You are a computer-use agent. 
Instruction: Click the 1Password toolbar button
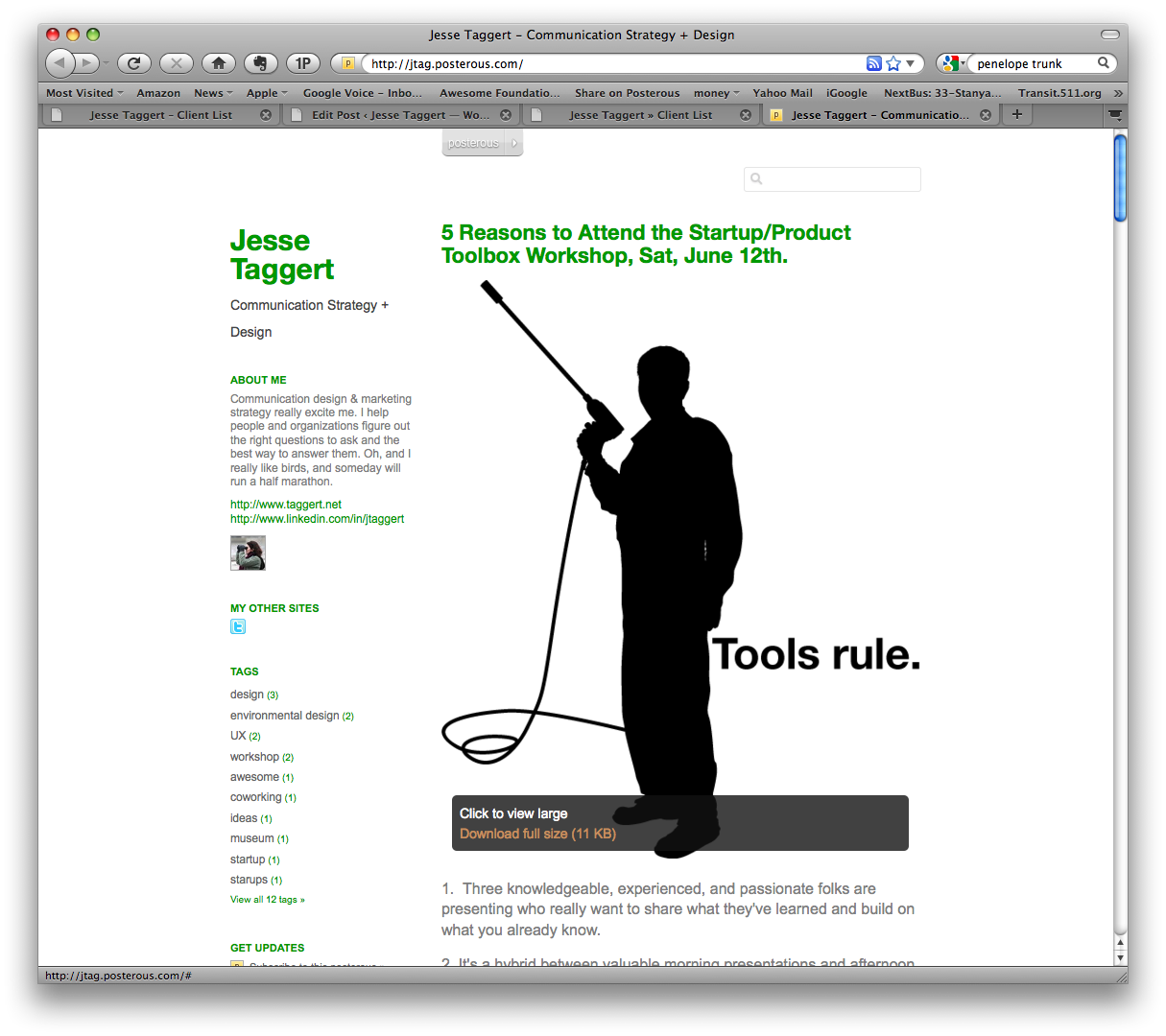(x=302, y=63)
